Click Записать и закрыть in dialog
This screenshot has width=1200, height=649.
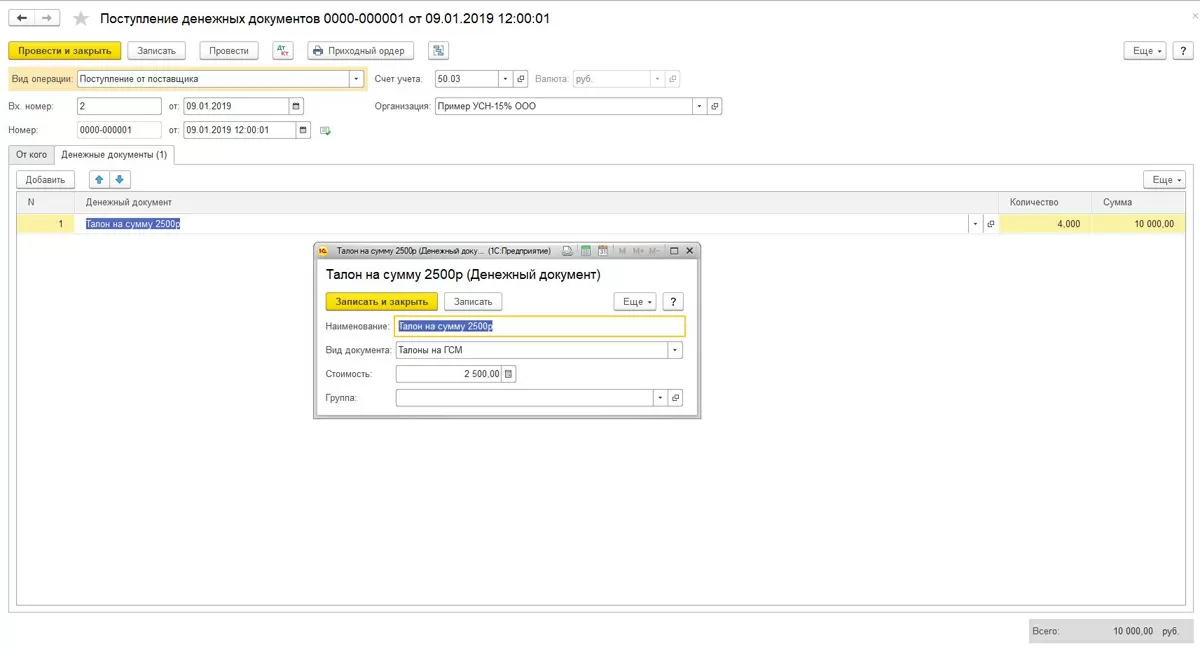click(381, 301)
